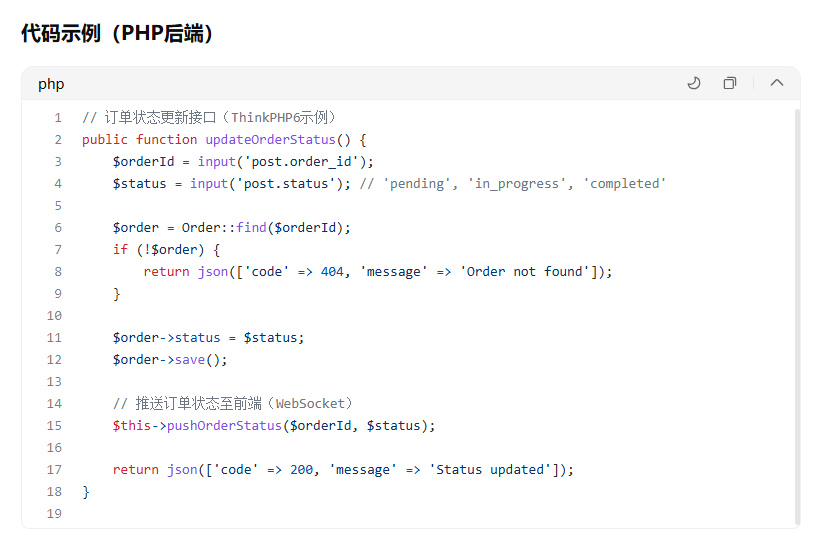Click the php language label
Screen dimensions: 827x547
click(x=51, y=84)
